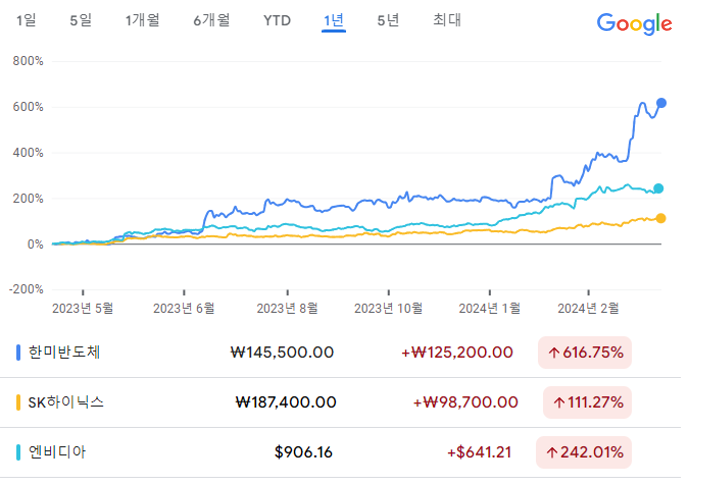Click the 400% y-axis label
This screenshot has height=487, width=702.
[x=28, y=153]
